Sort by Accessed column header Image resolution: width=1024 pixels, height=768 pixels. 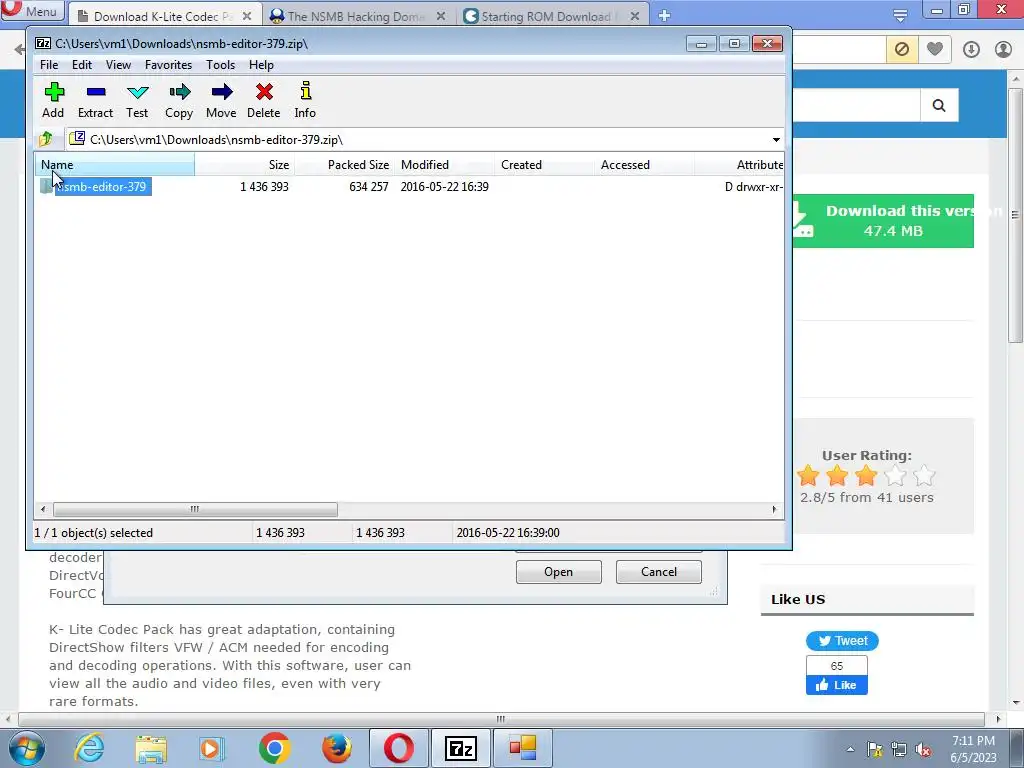click(645, 165)
